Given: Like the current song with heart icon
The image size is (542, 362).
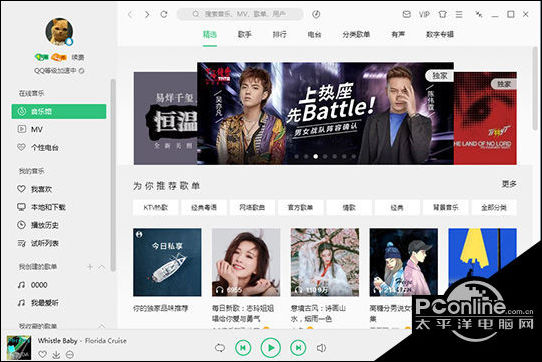Looking at the screenshot, I should (42, 354).
